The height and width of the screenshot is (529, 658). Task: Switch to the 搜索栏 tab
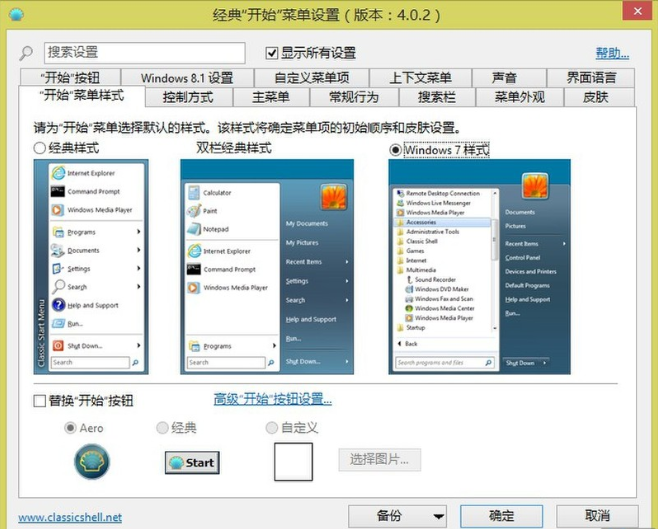coord(437,97)
